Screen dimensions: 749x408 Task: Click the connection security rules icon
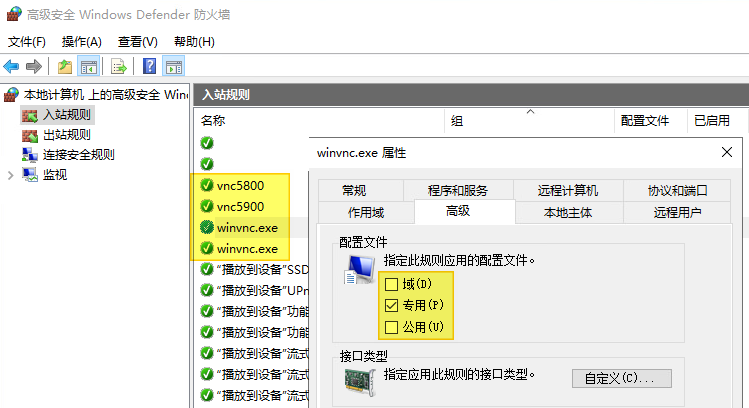(x=30, y=155)
